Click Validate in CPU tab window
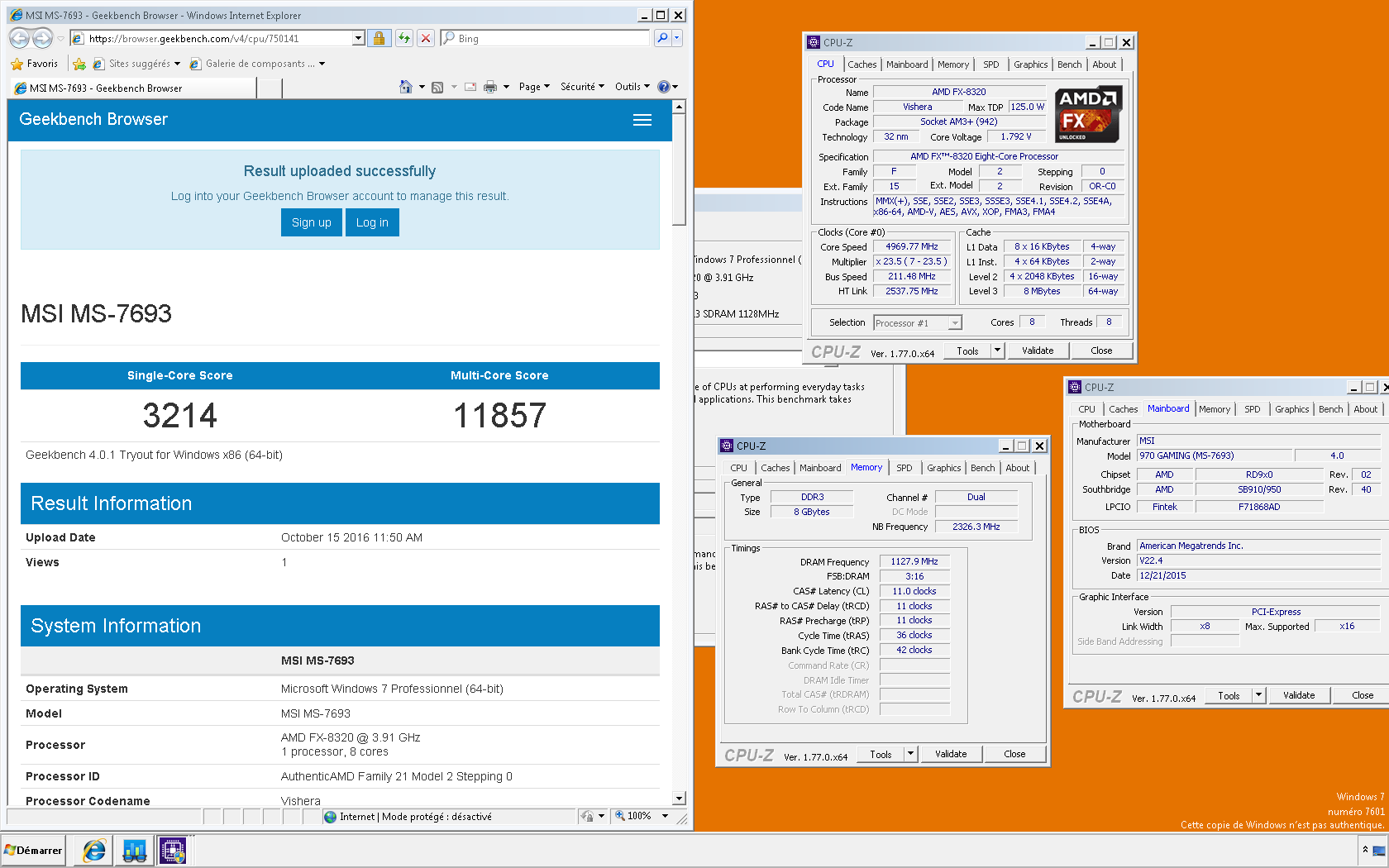The height and width of the screenshot is (868, 1389). pyautogui.click(x=1038, y=351)
